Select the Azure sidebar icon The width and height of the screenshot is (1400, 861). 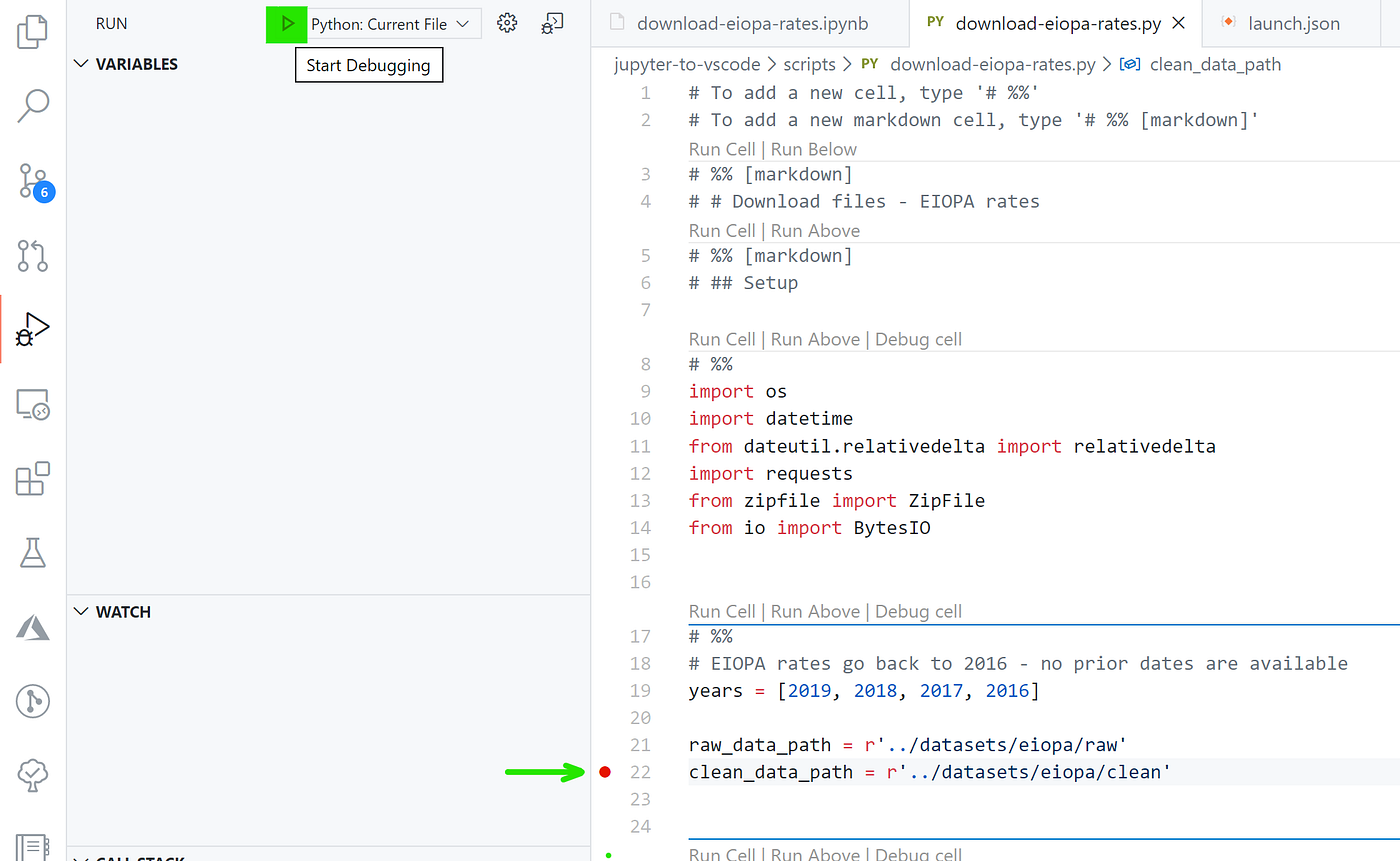(32, 627)
